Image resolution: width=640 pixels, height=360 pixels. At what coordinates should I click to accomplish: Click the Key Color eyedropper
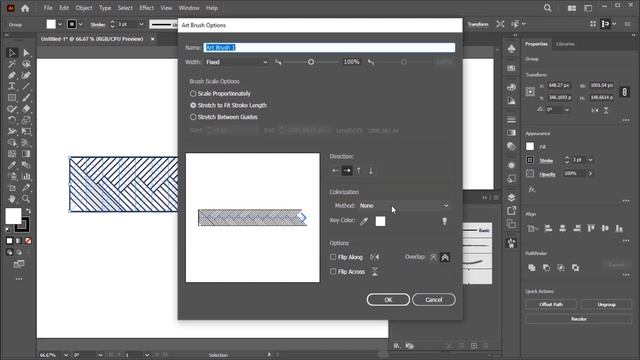pyautogui.click(x=364, y=221)
